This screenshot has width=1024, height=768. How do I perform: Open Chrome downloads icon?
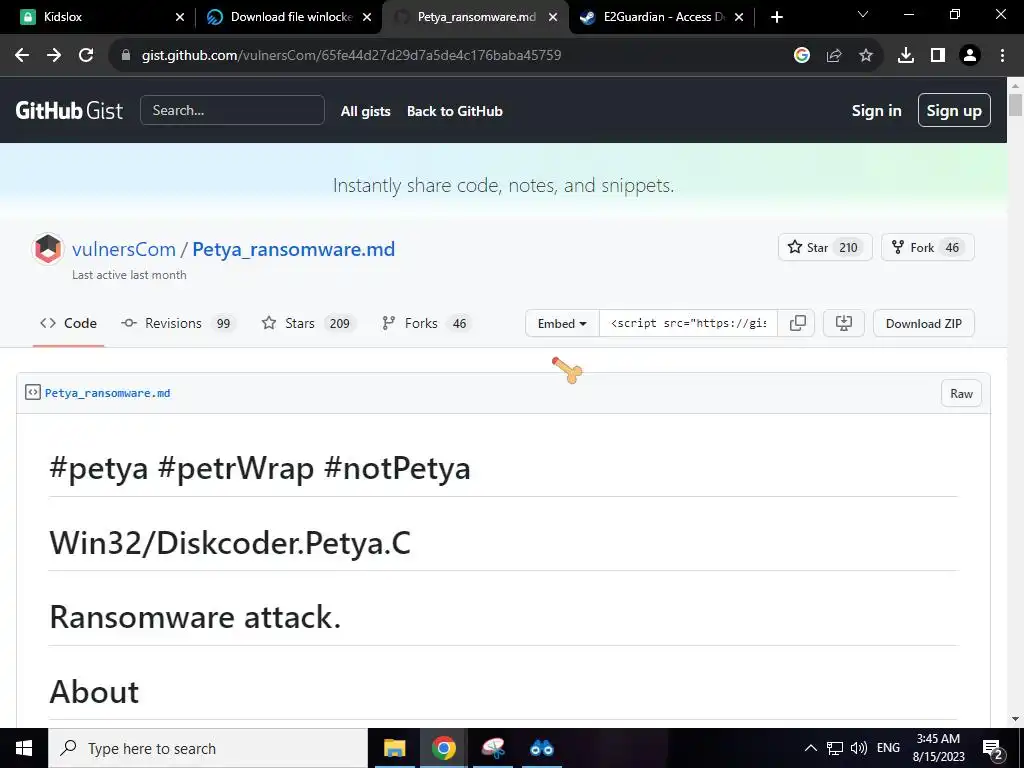tap(906, 55)
